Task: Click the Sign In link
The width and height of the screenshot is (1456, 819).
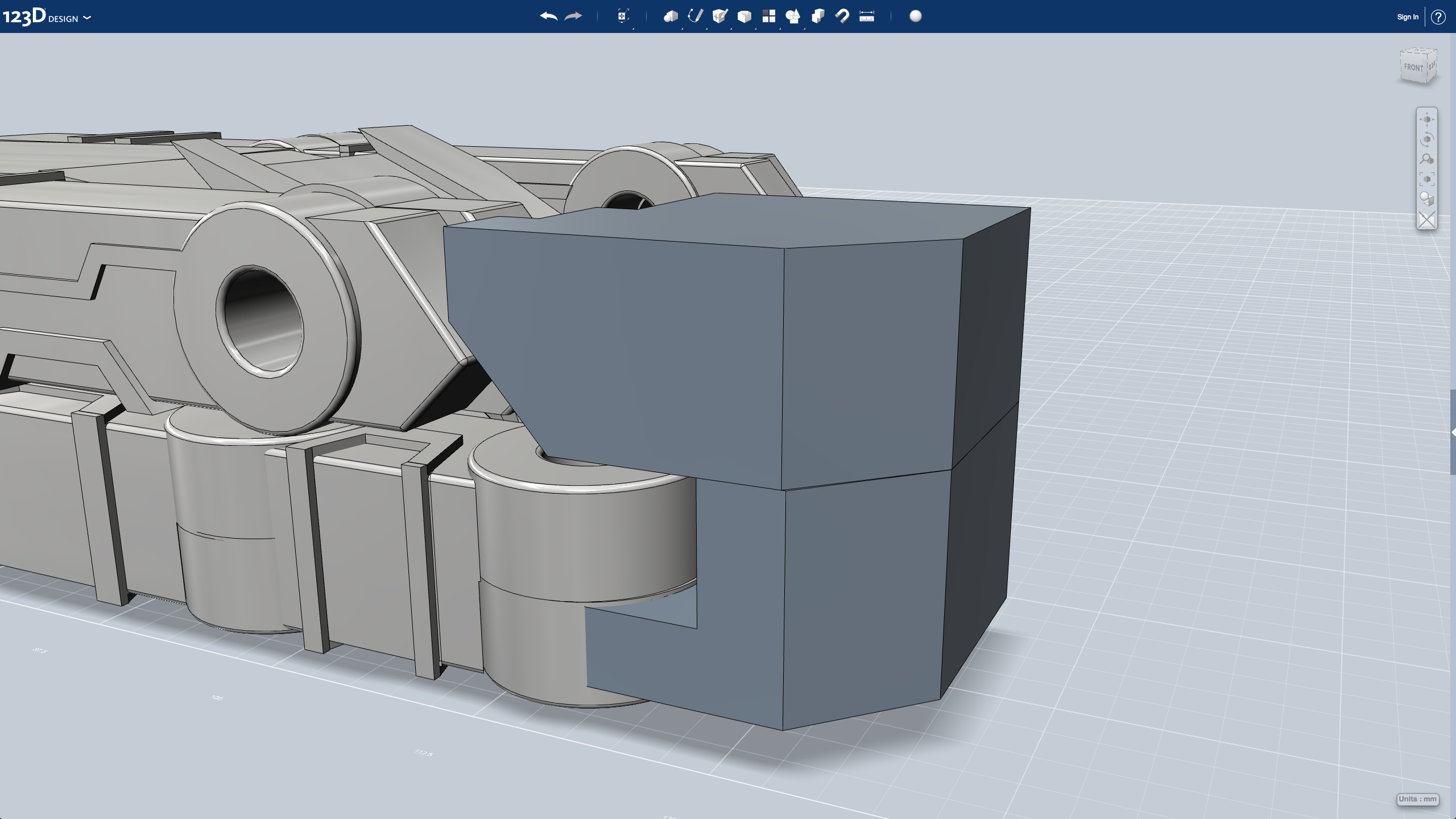Action: (1407, 17)
